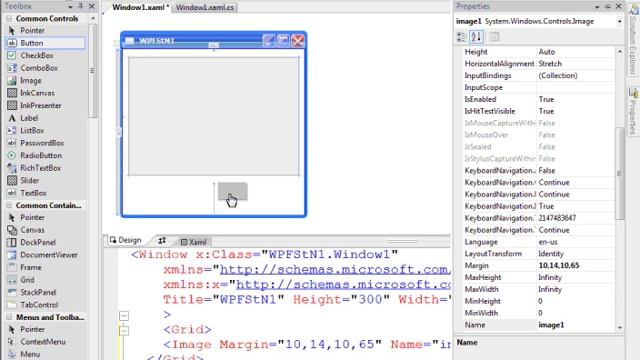The width and height of the screenshot is (640, 360).
Task: Select the ContextMenu item in Toolbox
Action: tap(43, 342)
